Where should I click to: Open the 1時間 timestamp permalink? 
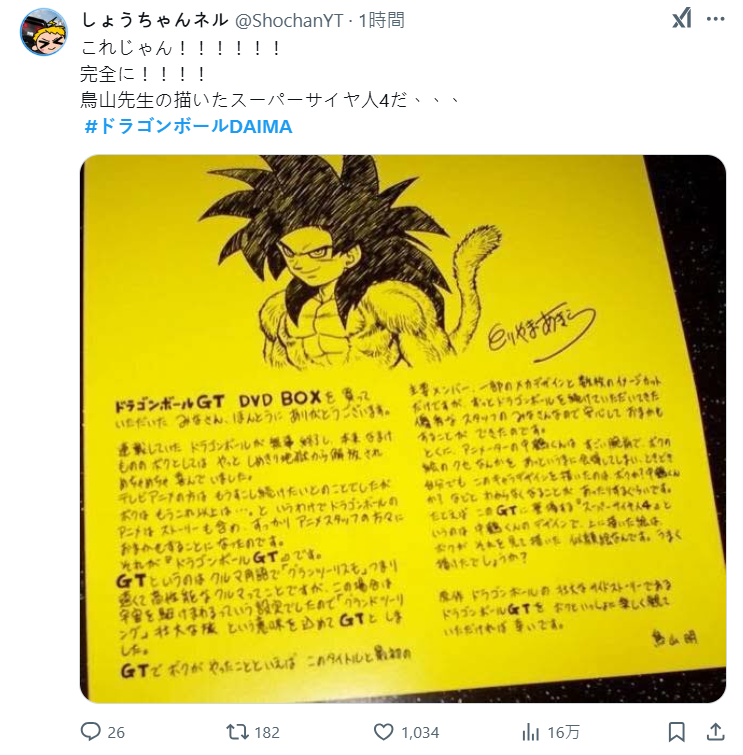(381, 20)
